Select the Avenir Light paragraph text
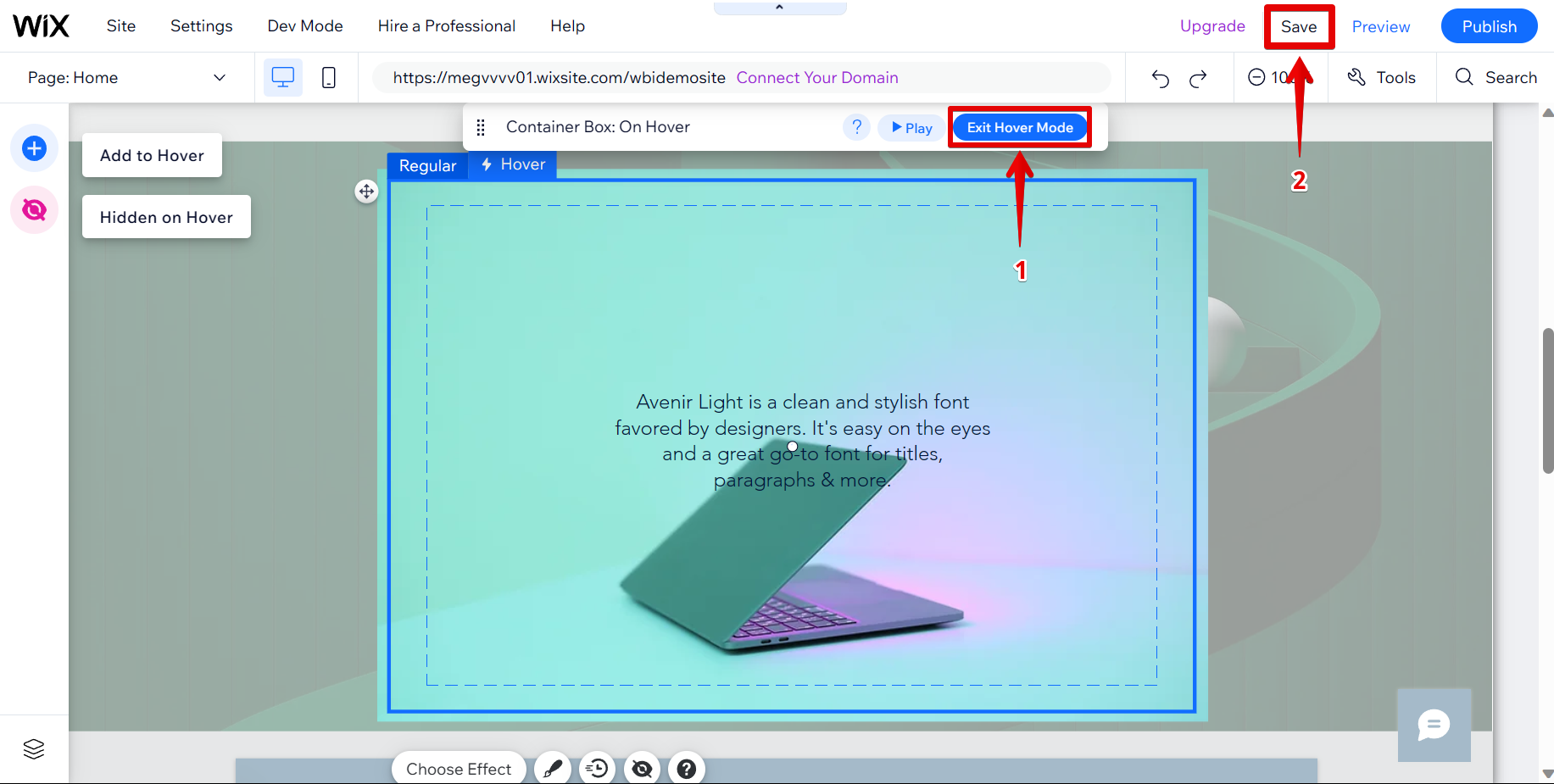This screenshot has width=1554, height=784. click(803, 441)
